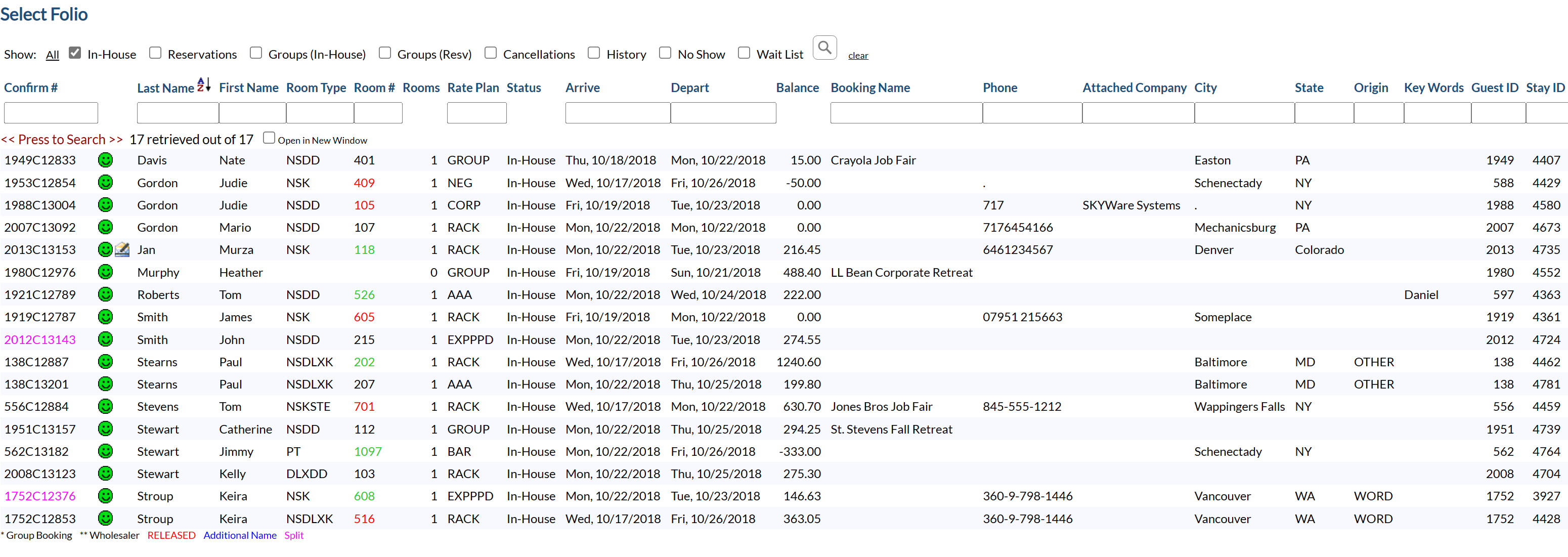
Task: Click the green smiley for Stewart Catherine
Action: pyautogui.click(x=105, y=429)
